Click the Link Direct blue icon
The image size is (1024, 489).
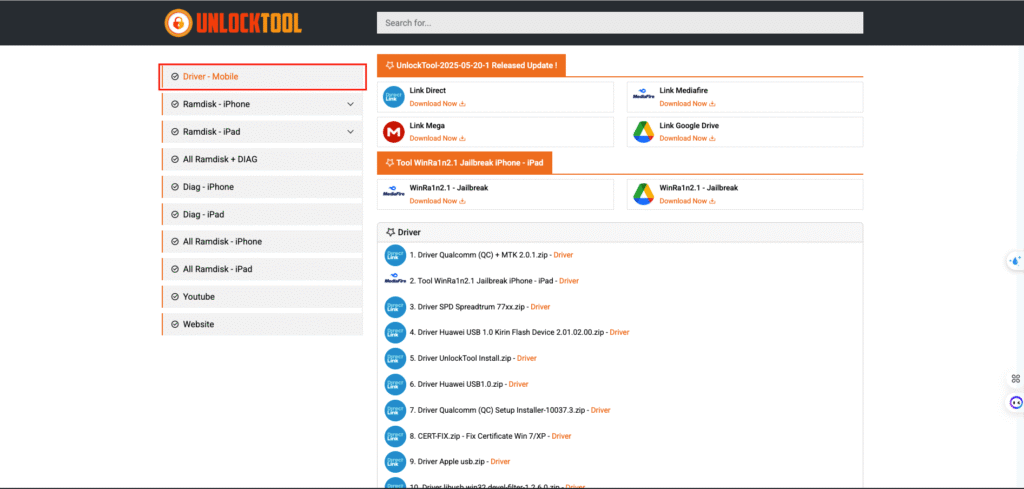coord(394,97)
